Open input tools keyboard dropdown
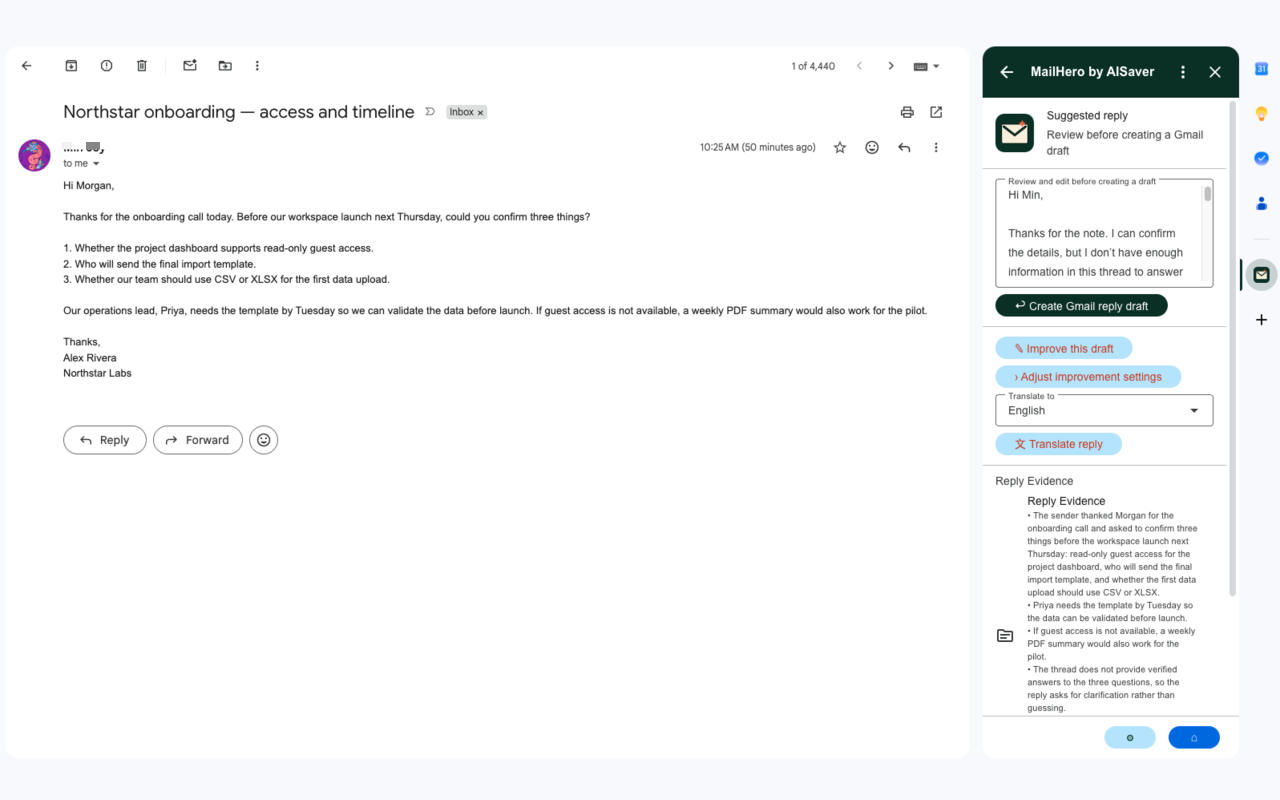 click(x=926, y=66)
